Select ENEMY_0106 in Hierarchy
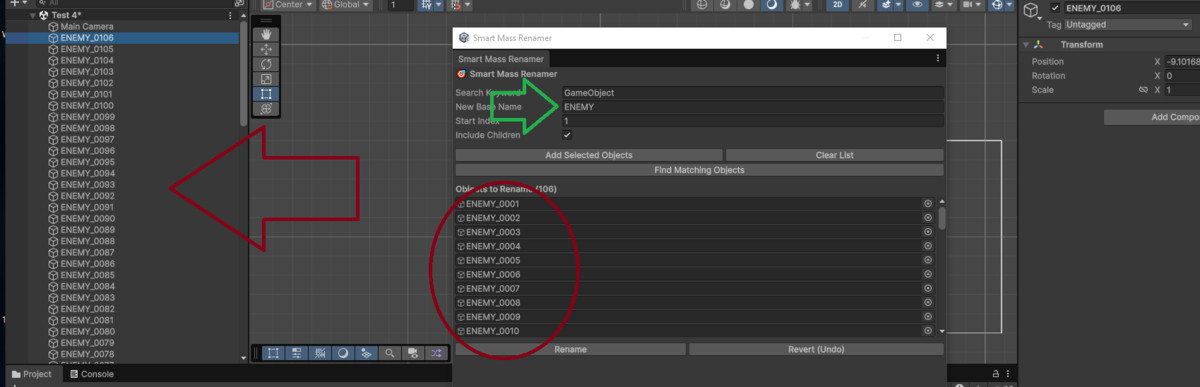Screen dimensions: 1200x387 tap(86, 38)
